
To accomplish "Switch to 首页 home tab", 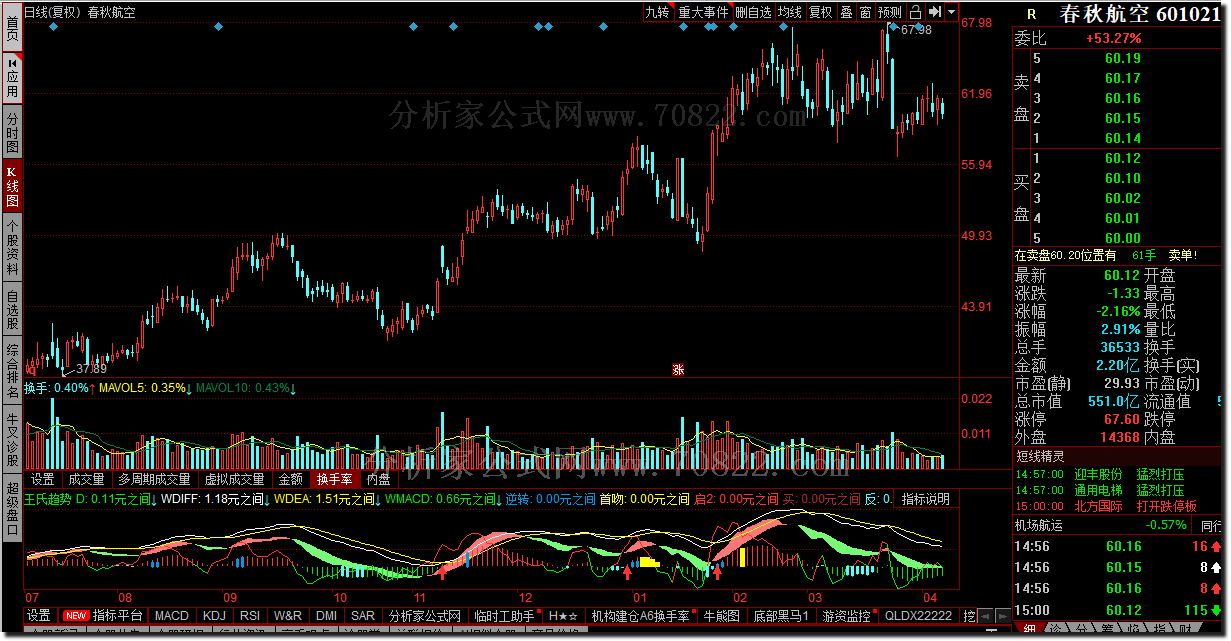I will pyautogui.click(x=12, y=26).
